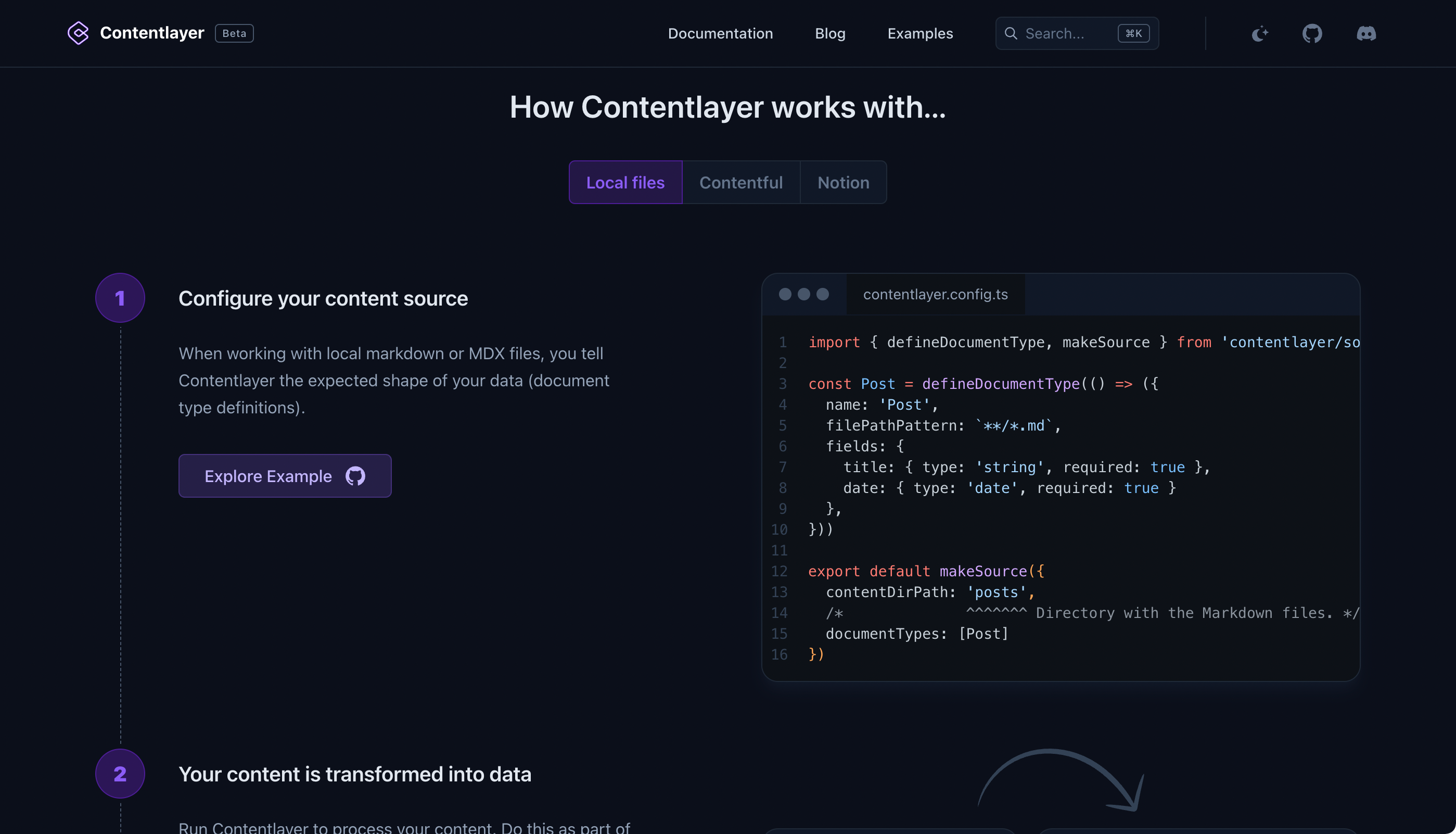The image size is (1456, 834).
Task: Click the Explore Example button
Action: click(x=285, y=475)
